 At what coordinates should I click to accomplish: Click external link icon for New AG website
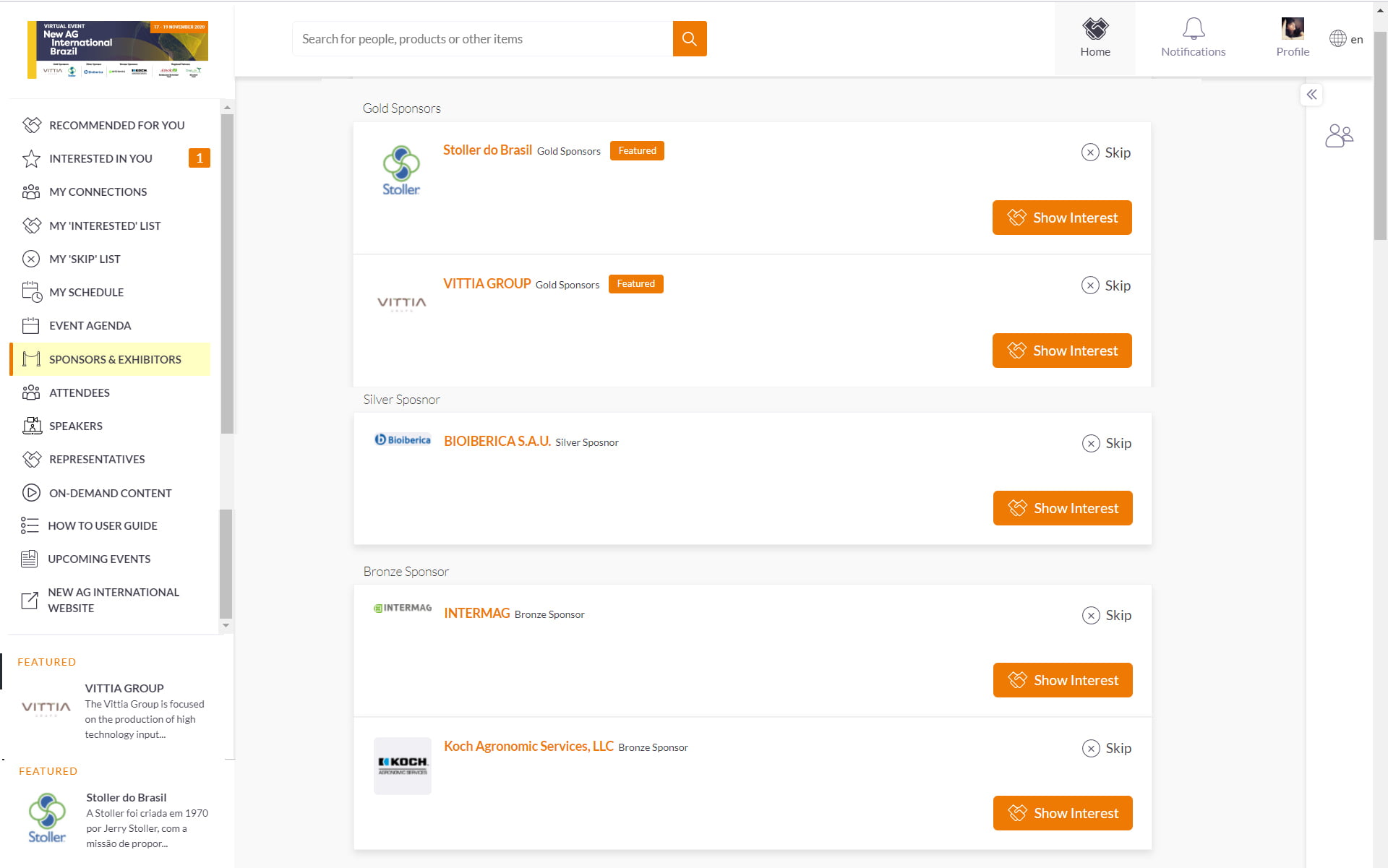30,600
